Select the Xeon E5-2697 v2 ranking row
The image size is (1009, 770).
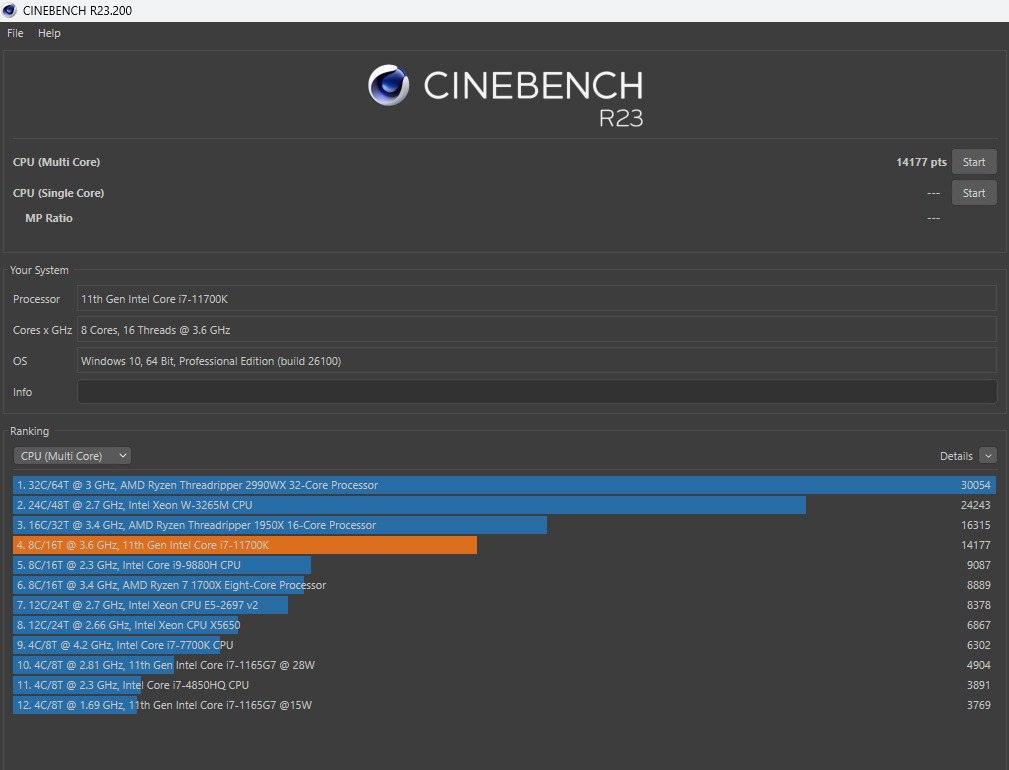[x=504, y=605]
